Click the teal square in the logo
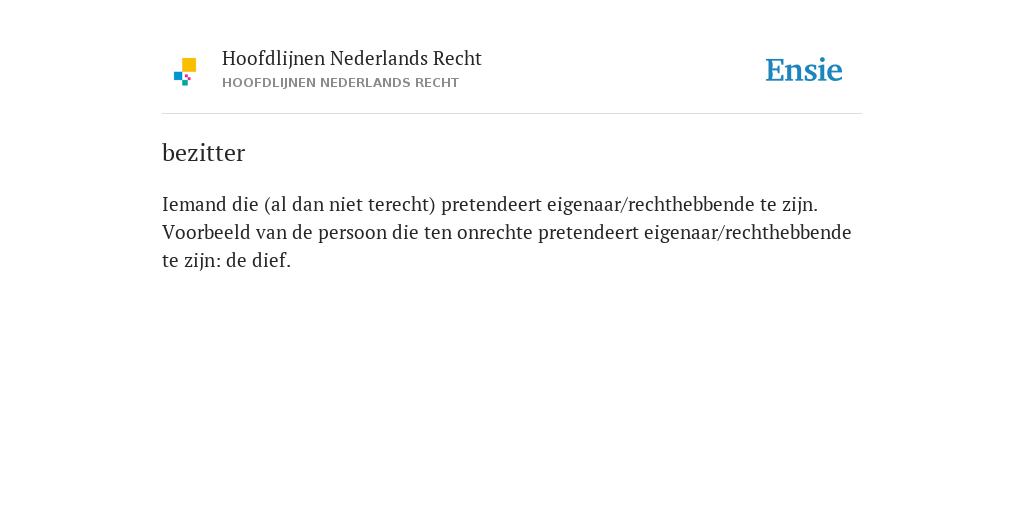 pos(185,83)
